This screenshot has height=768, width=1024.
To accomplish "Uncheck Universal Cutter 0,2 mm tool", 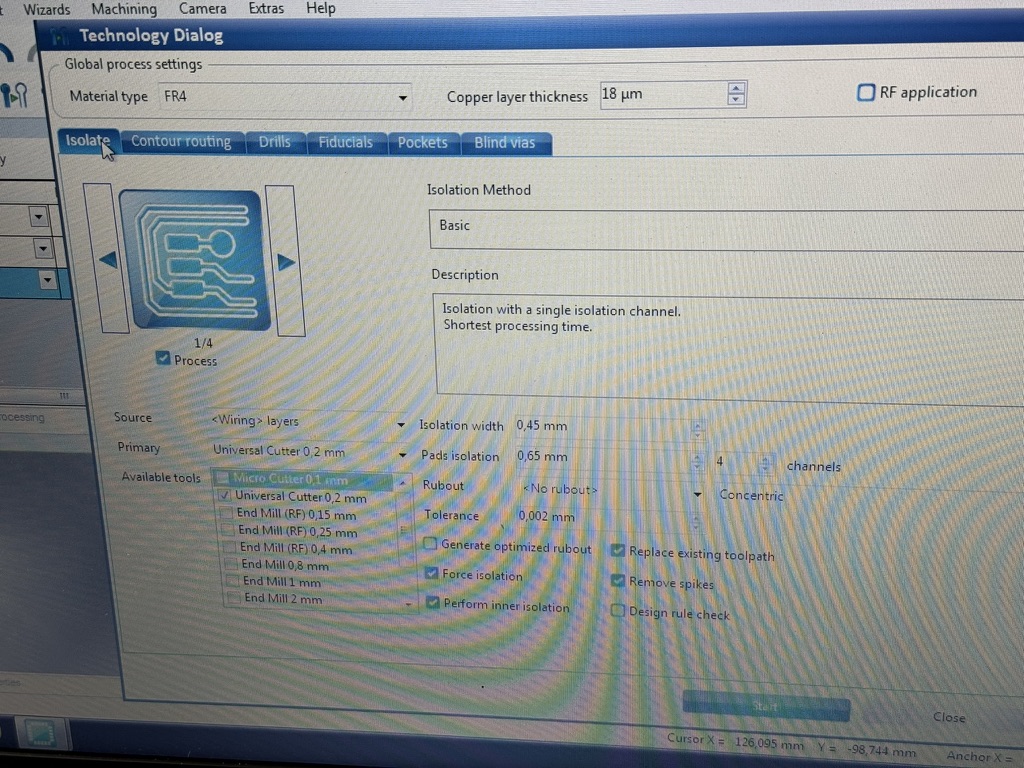I will point(224,495).
